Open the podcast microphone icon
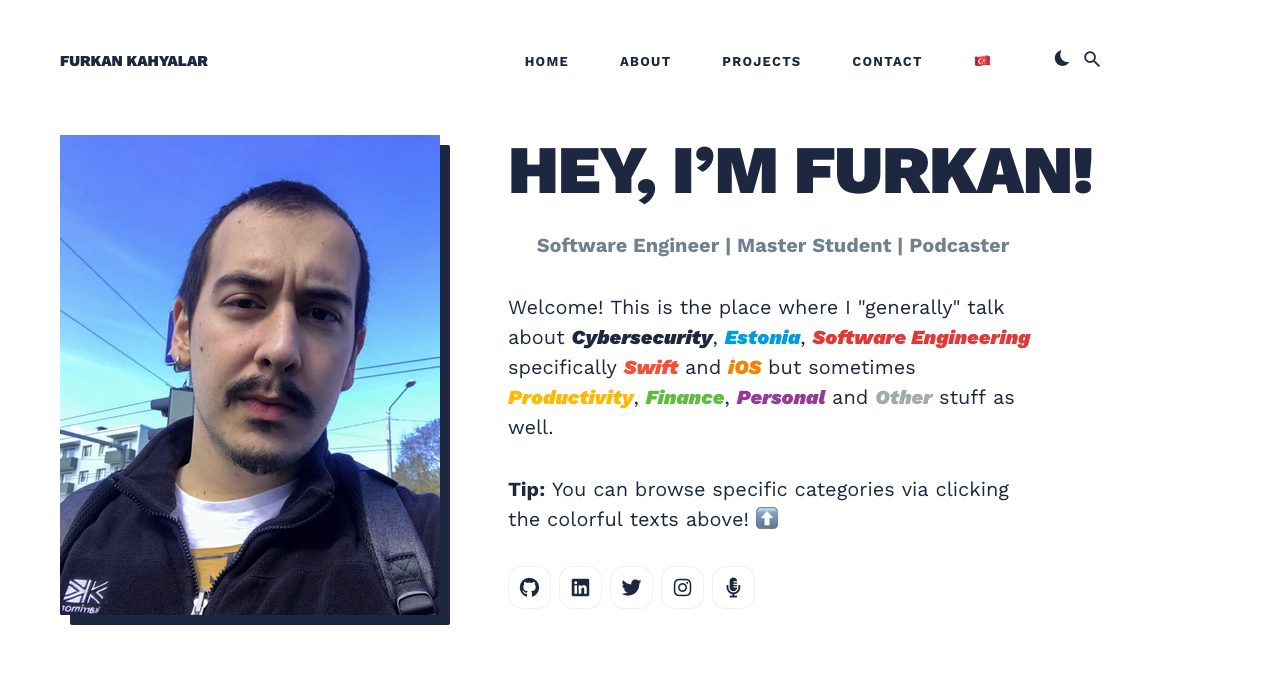 (x=733, y=587)
